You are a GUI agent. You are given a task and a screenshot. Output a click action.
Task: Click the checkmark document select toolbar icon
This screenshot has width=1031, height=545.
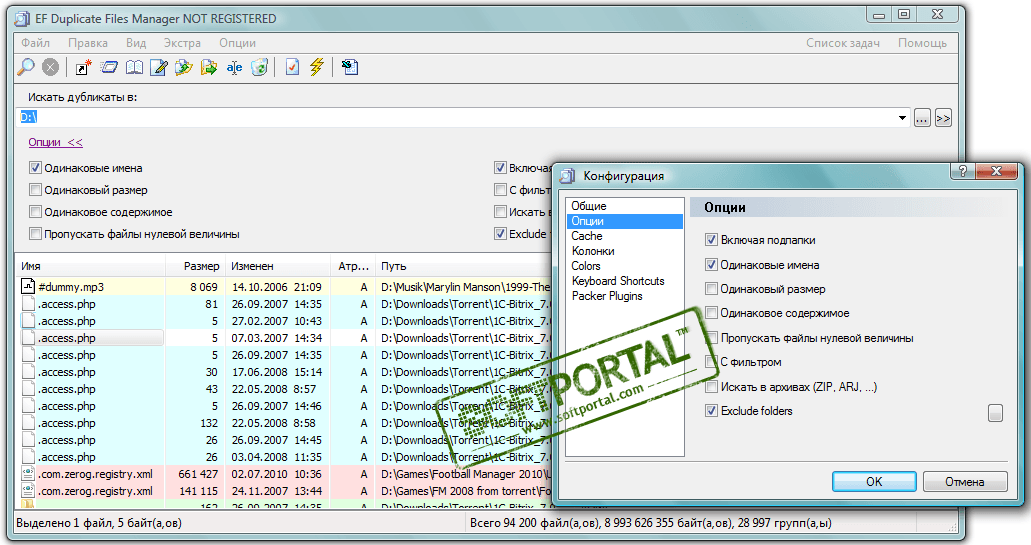(x=293, y=67)
